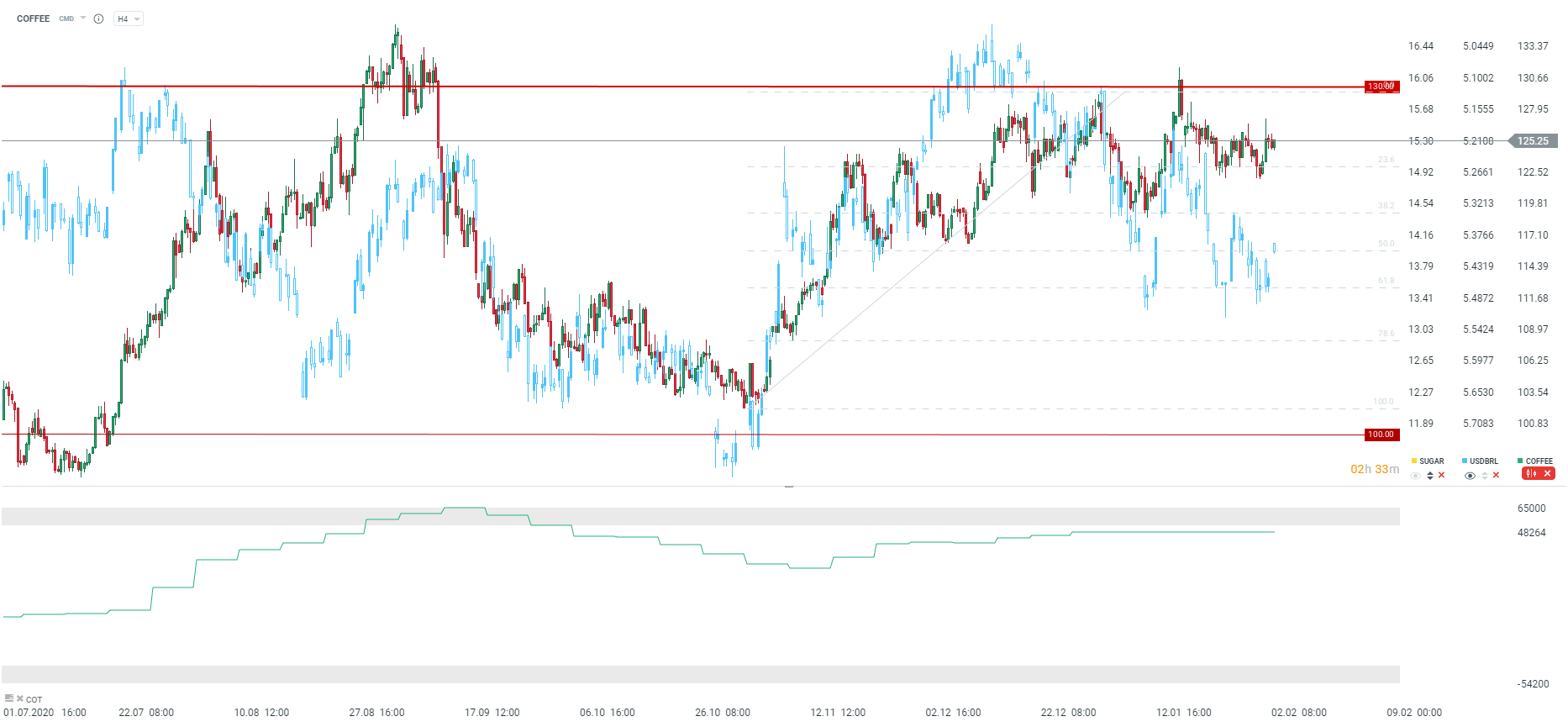Click the 50.0 Fibonacci level label
Screen dimensions: 1568x727
tap(1386, 244)
